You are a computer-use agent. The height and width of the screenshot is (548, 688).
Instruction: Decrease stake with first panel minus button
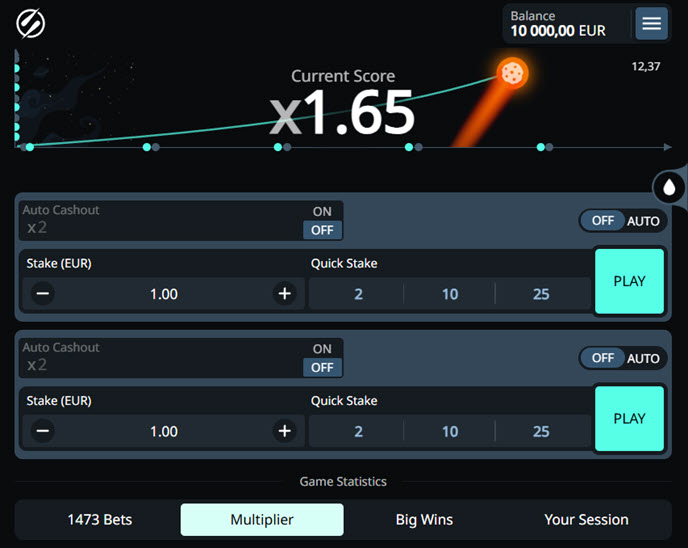tap(43, 294)
